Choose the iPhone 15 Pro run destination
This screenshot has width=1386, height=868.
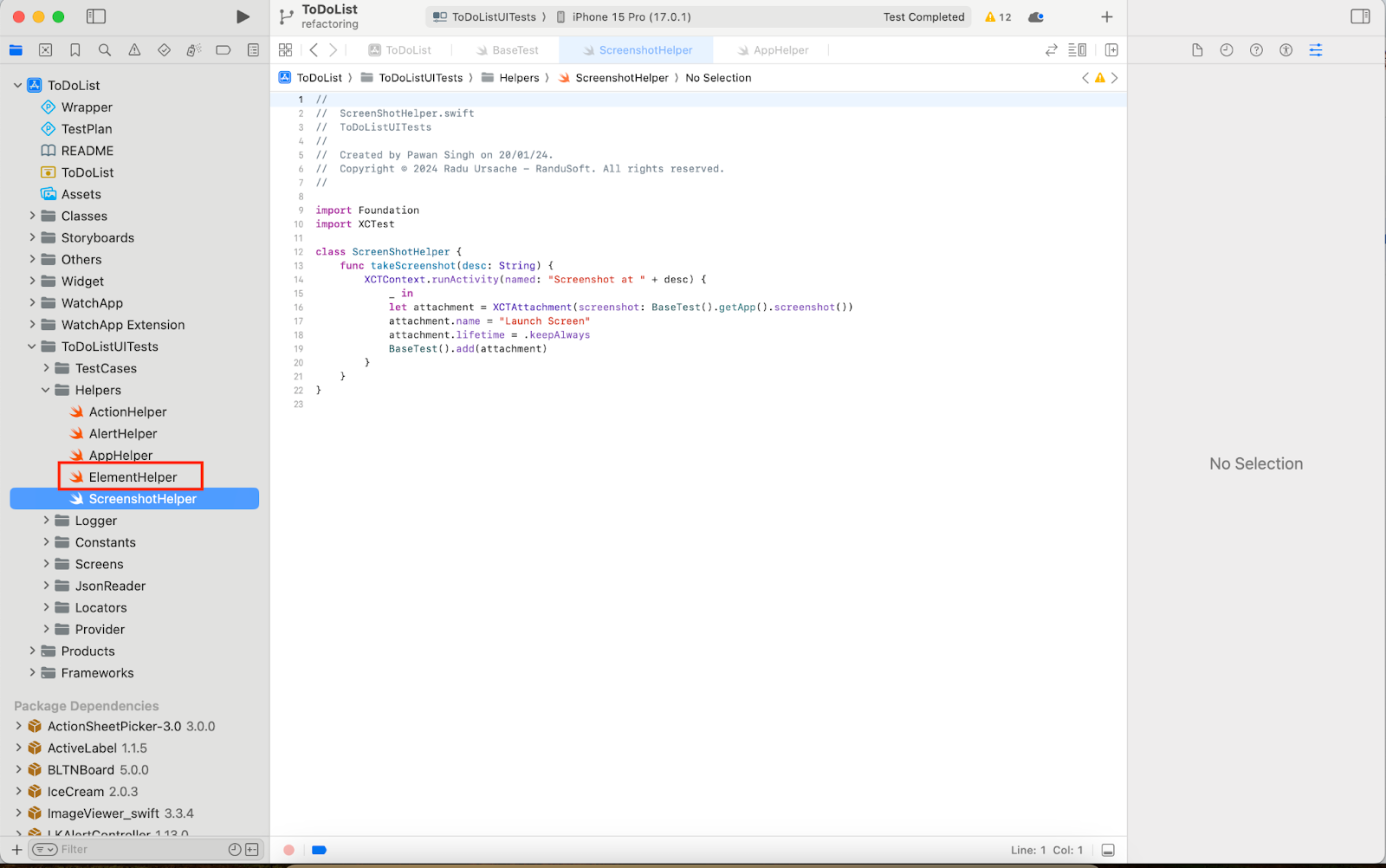click(624, 16)
